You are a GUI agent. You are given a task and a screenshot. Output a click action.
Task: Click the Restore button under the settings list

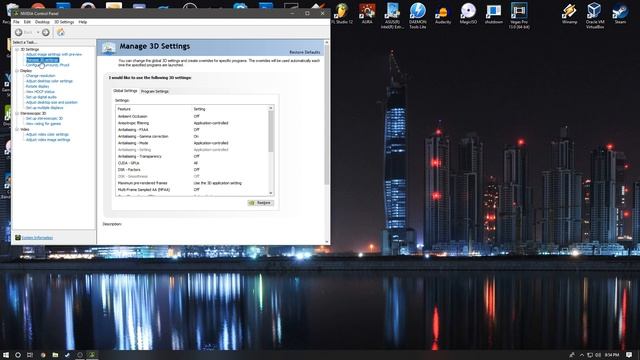[260, 203]
